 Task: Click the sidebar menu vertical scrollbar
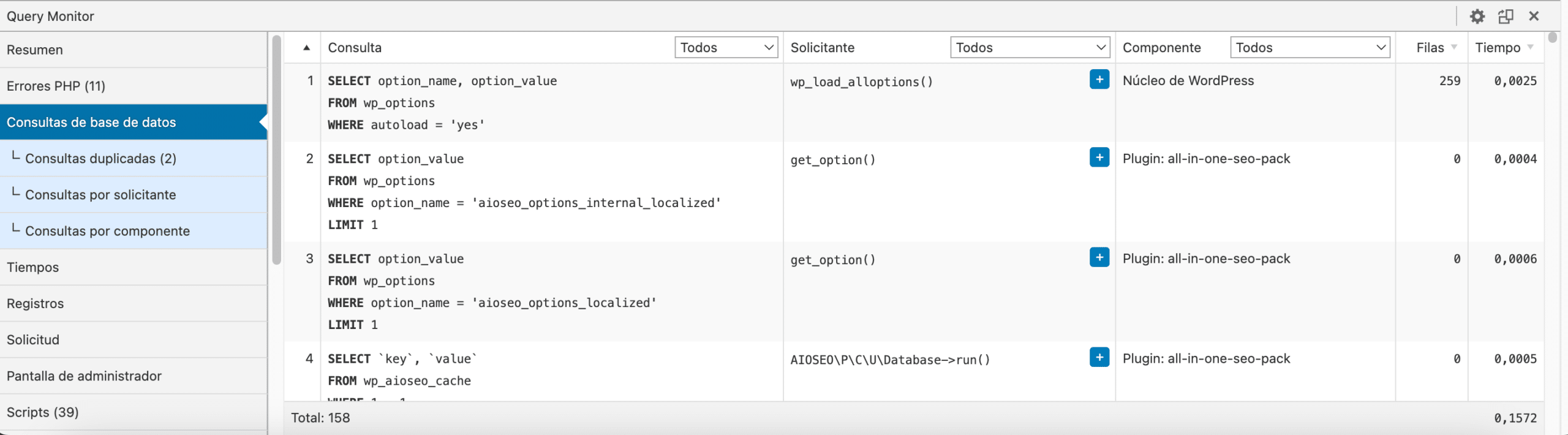pos(276,150)
